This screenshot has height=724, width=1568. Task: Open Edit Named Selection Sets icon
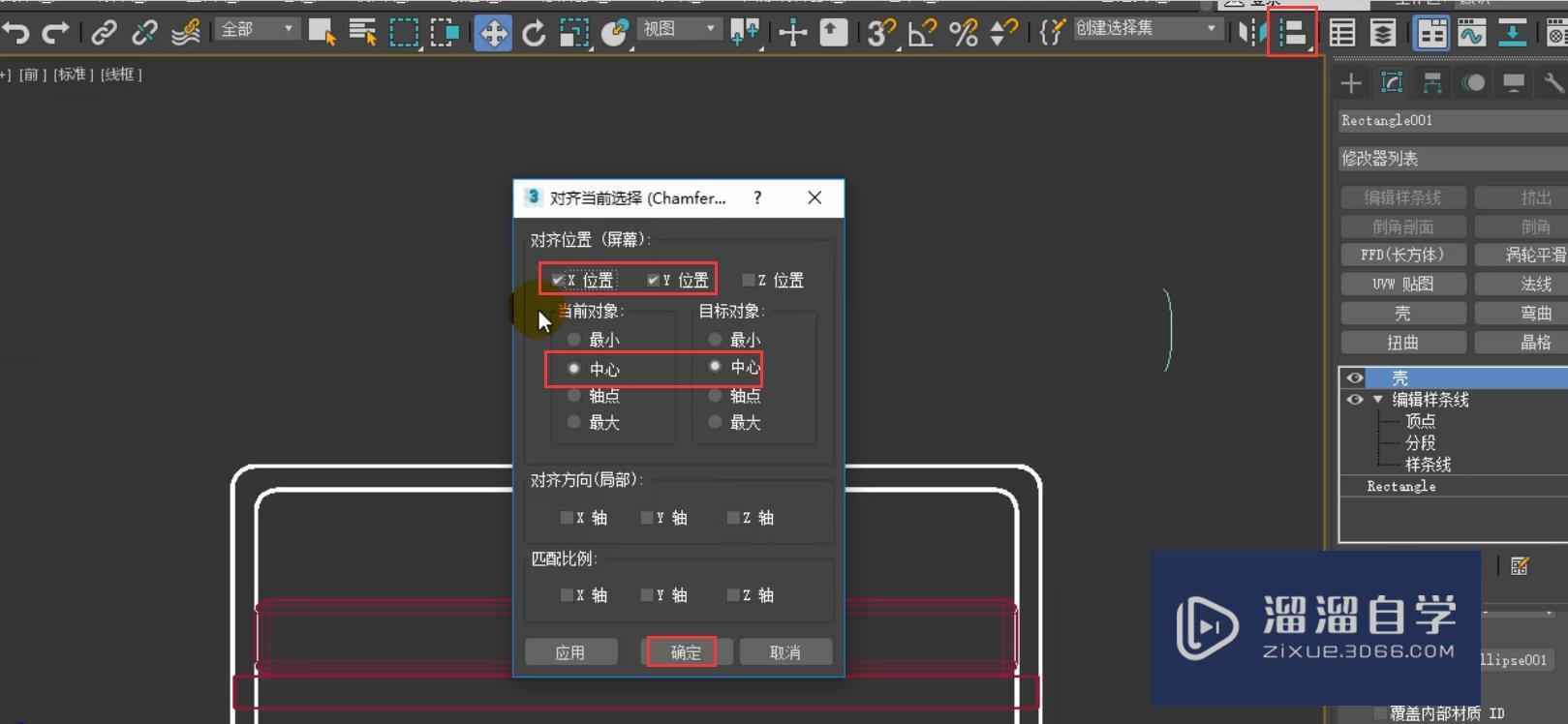coord(1052,33)
